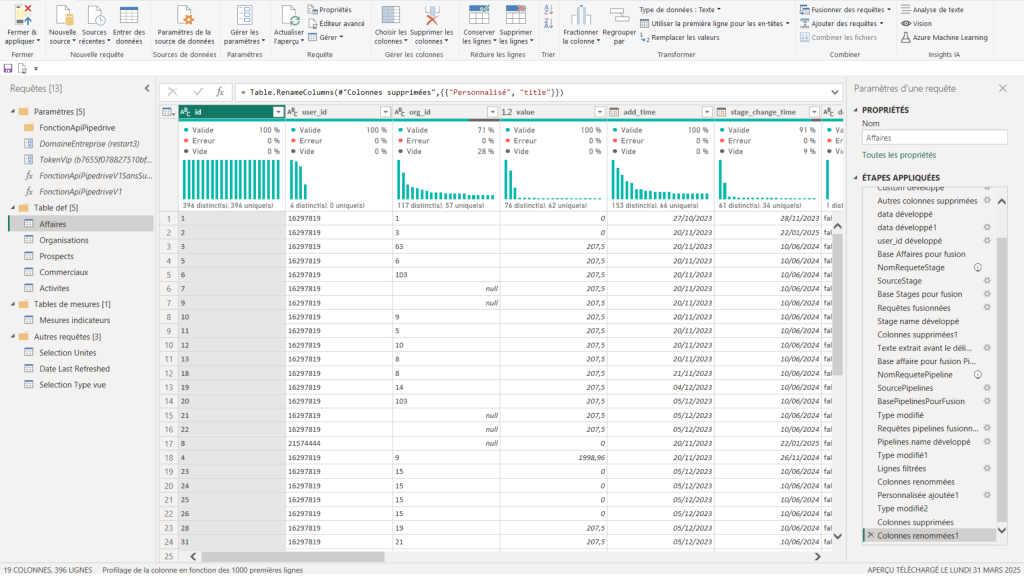Viewport: 1024px width, 576px height.
Task: Expand the formula bar chevron
Action: coord(835,92)
